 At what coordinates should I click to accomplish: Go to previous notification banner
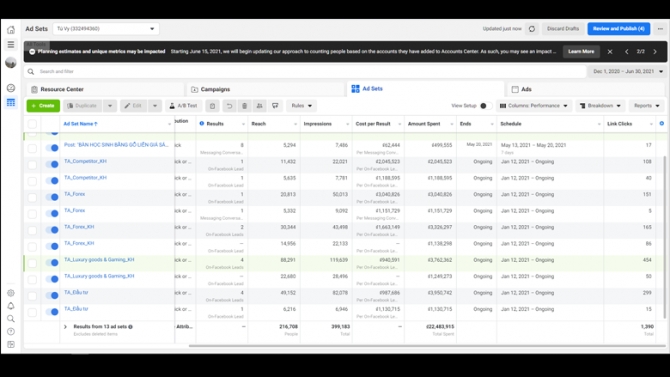click(x=626, y=51)
